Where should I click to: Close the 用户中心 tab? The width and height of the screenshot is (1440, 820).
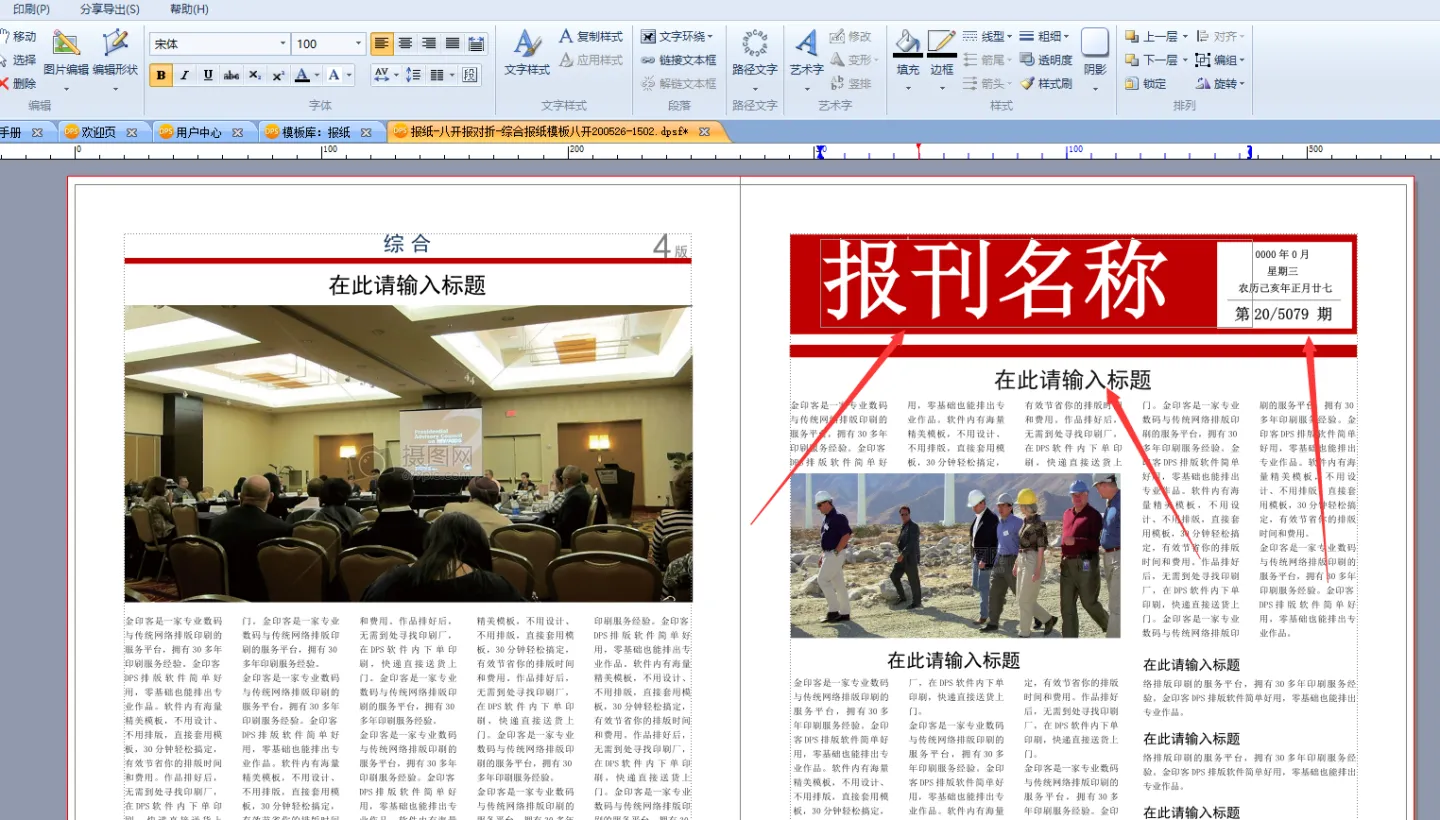click(x=238, y=132)
